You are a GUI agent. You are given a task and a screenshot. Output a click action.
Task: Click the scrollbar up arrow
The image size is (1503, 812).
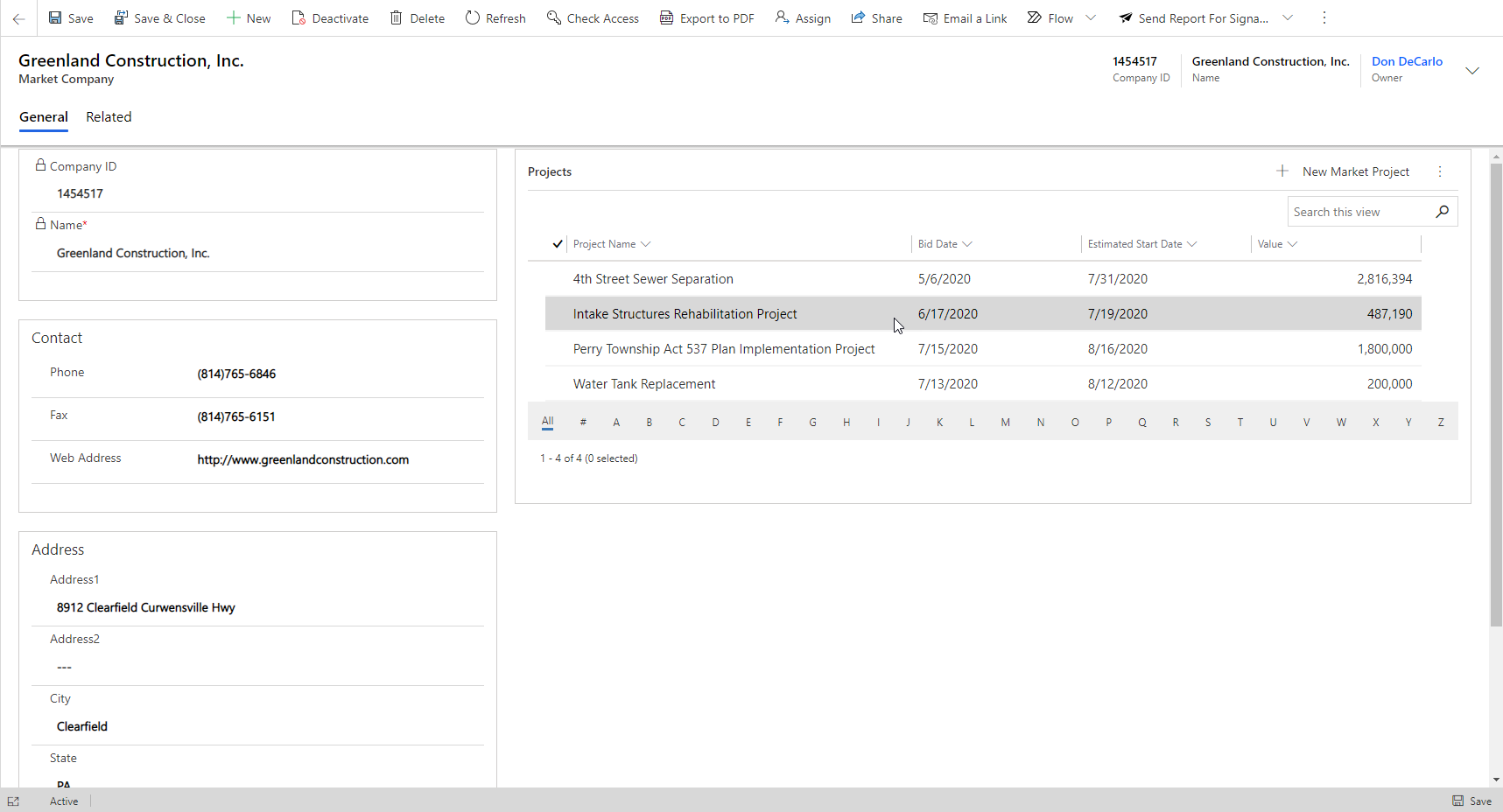(x=1496, y=157)
